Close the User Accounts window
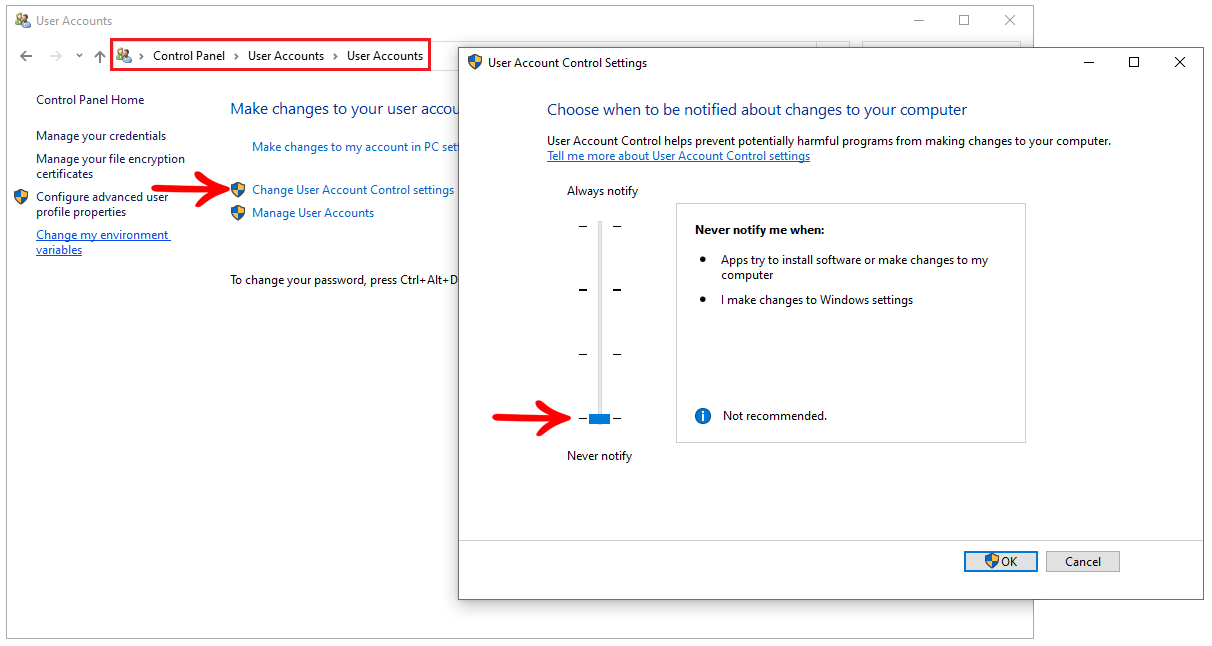Image resolution: width=1212 pixels, height=646 pixels. (x=1010, y=20)
